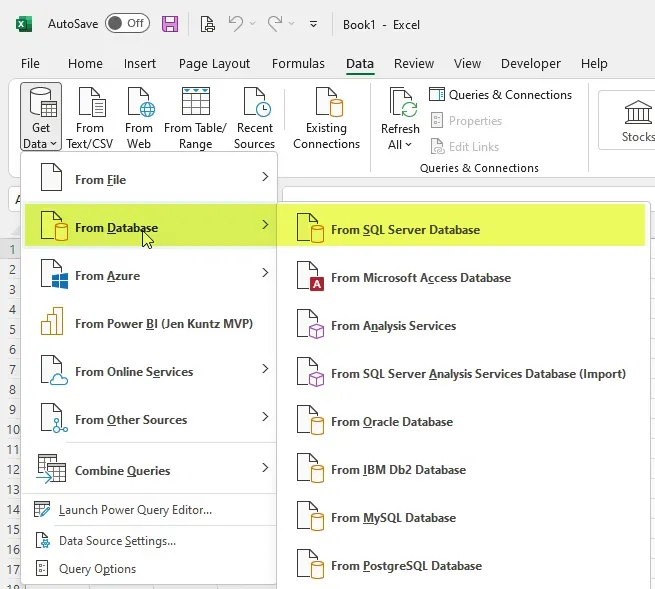Expand the Customize Quick Access Toolbar dropdown
655x589 pixels.
(x=313, y=23)
